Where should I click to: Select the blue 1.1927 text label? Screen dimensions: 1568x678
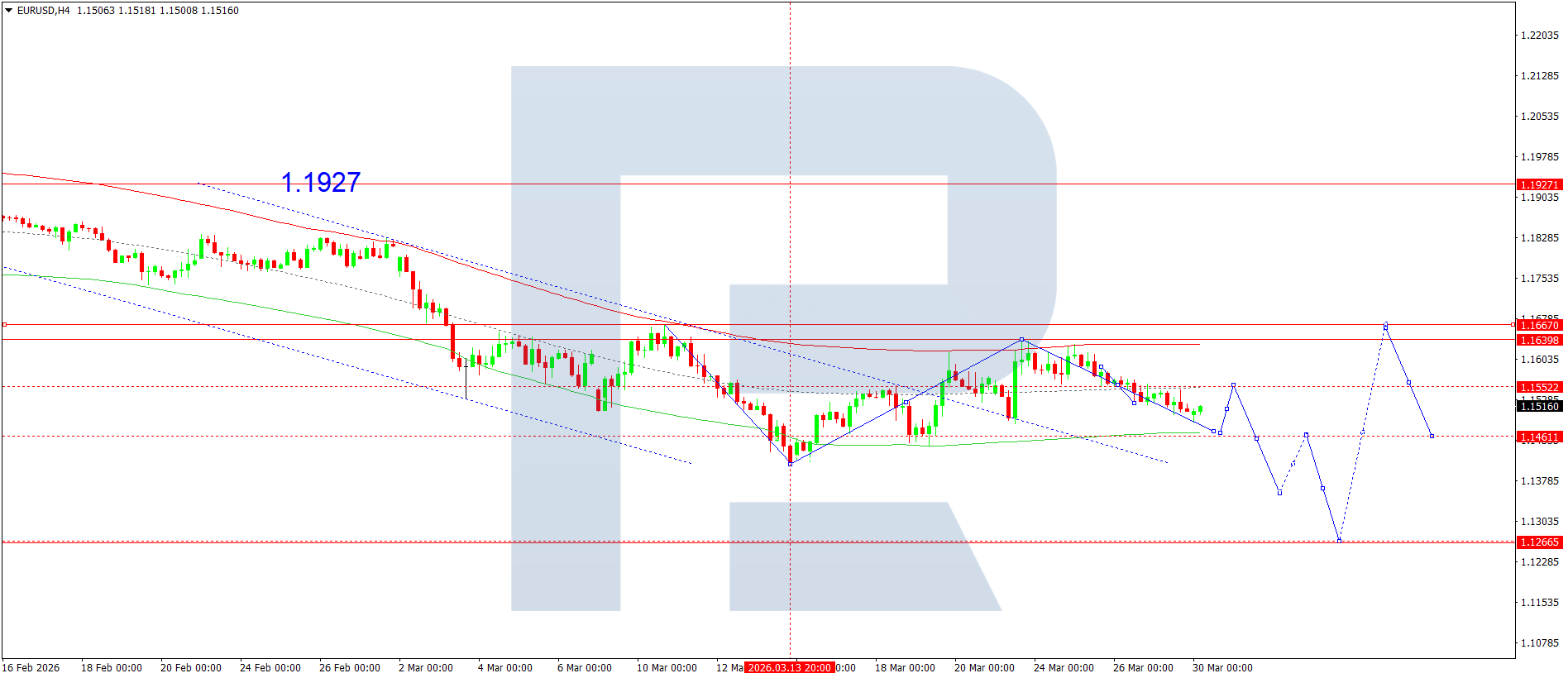320,183
